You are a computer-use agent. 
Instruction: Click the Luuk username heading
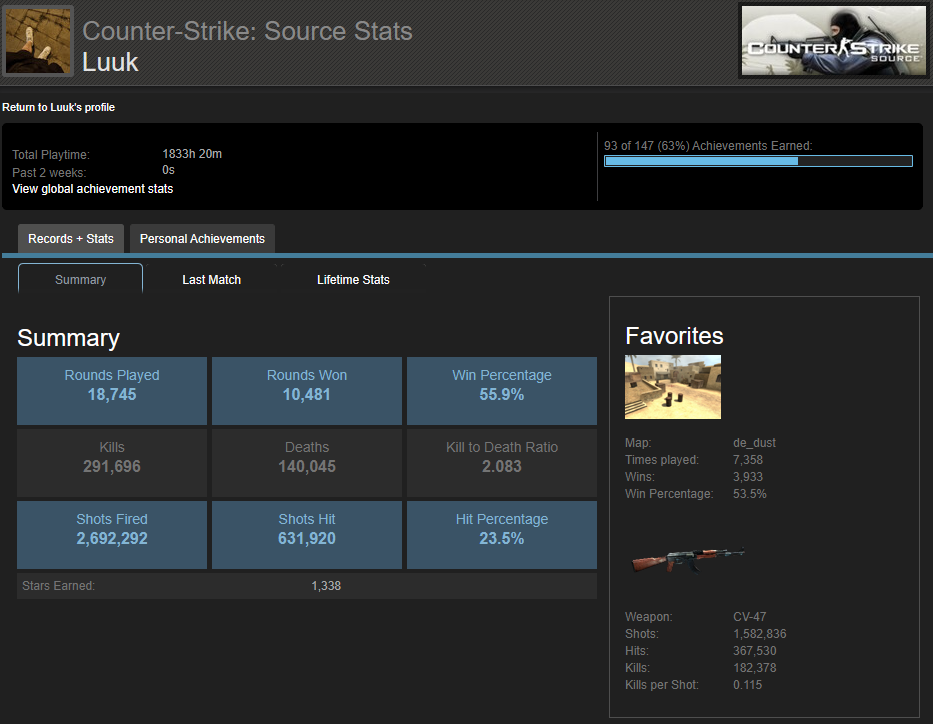click(x=110, y=62)
